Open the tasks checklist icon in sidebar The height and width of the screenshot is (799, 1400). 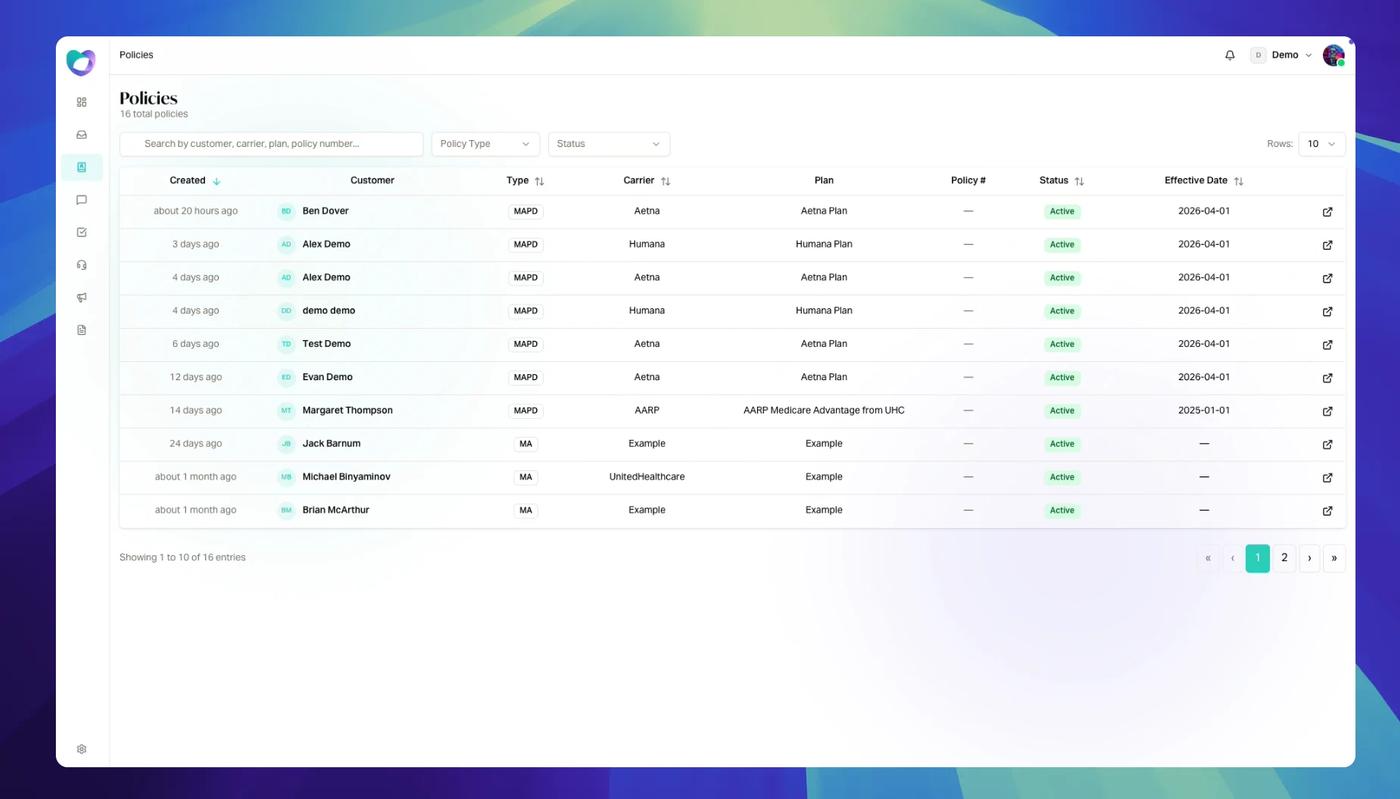click(81, 231)
